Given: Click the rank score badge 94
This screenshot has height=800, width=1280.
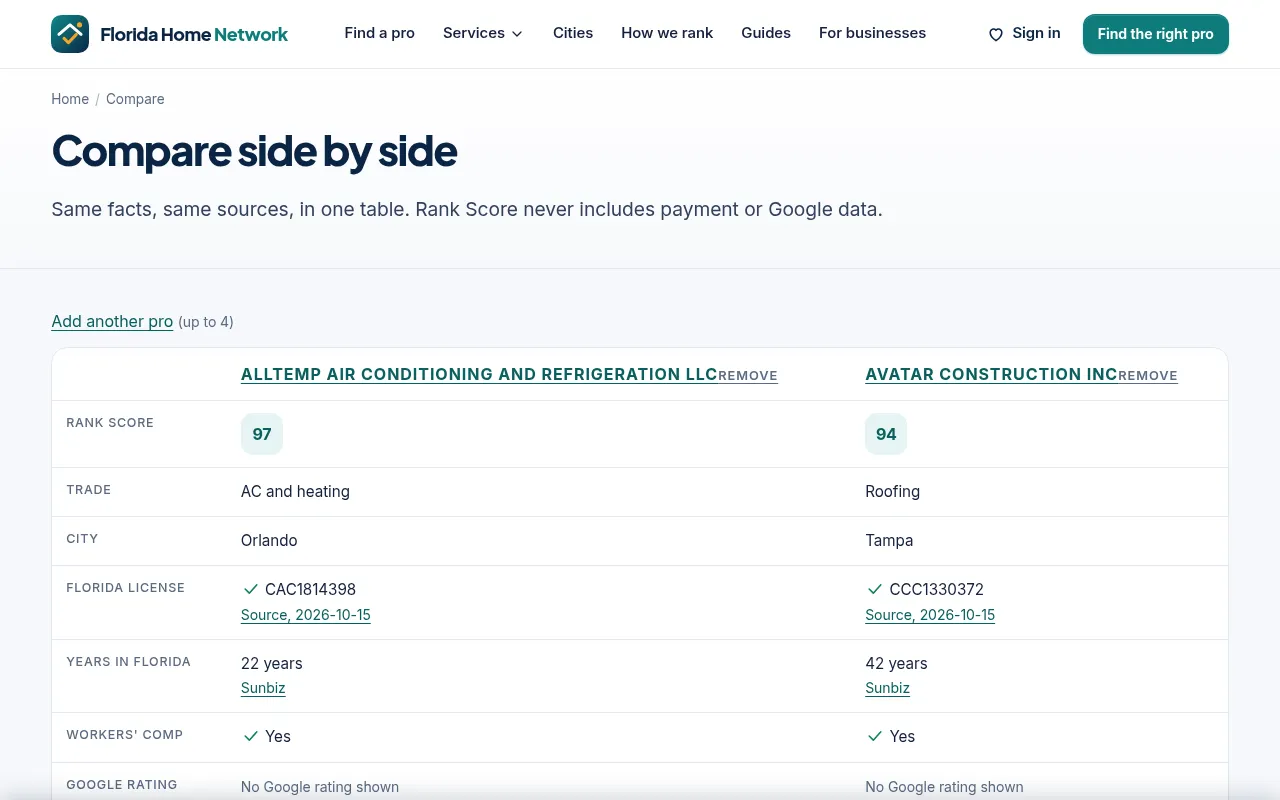Looking at the screenshot, I should pyautogui.click(x=886, y=434).
